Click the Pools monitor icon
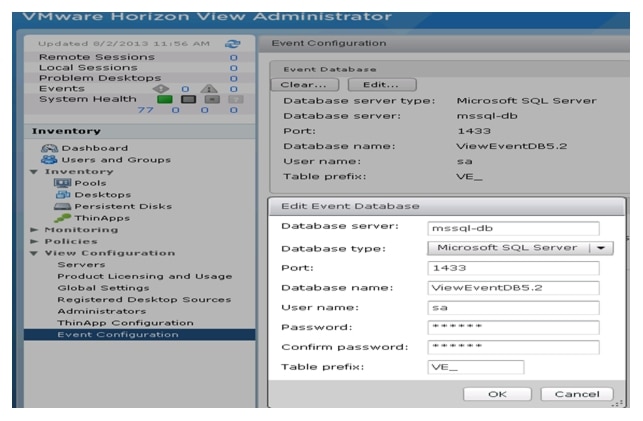643x421 pixels. tap(62, 183)
